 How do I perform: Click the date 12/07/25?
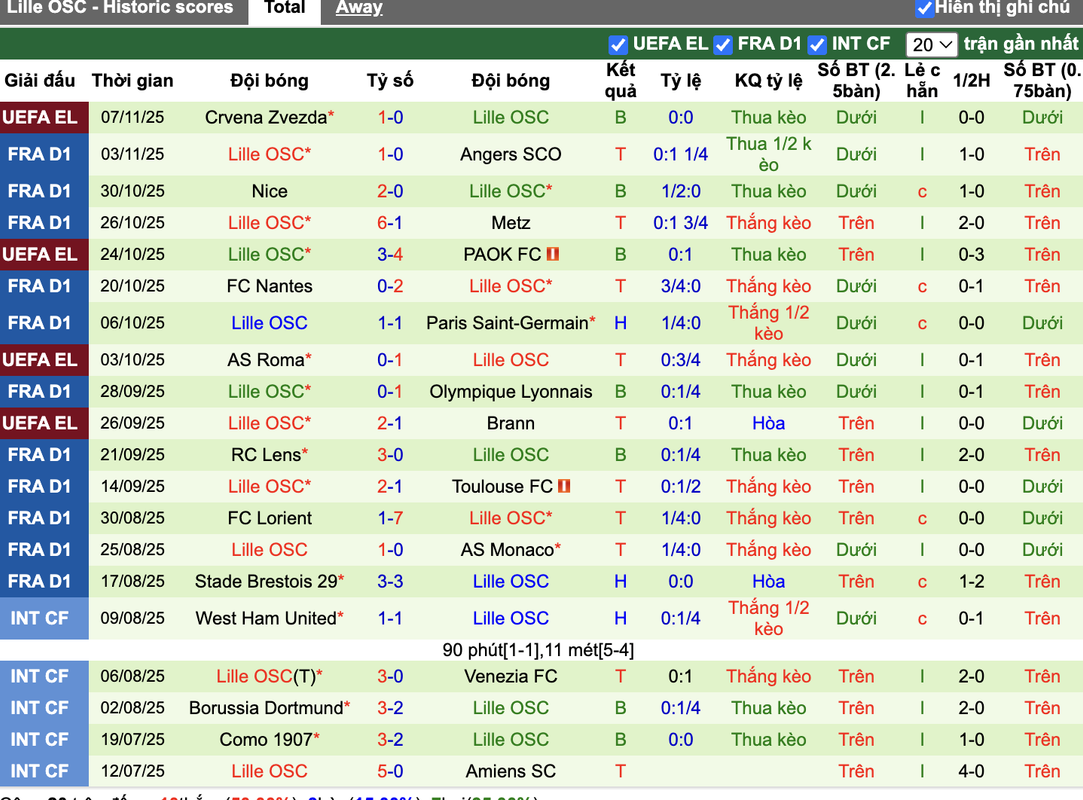[133, 772]
